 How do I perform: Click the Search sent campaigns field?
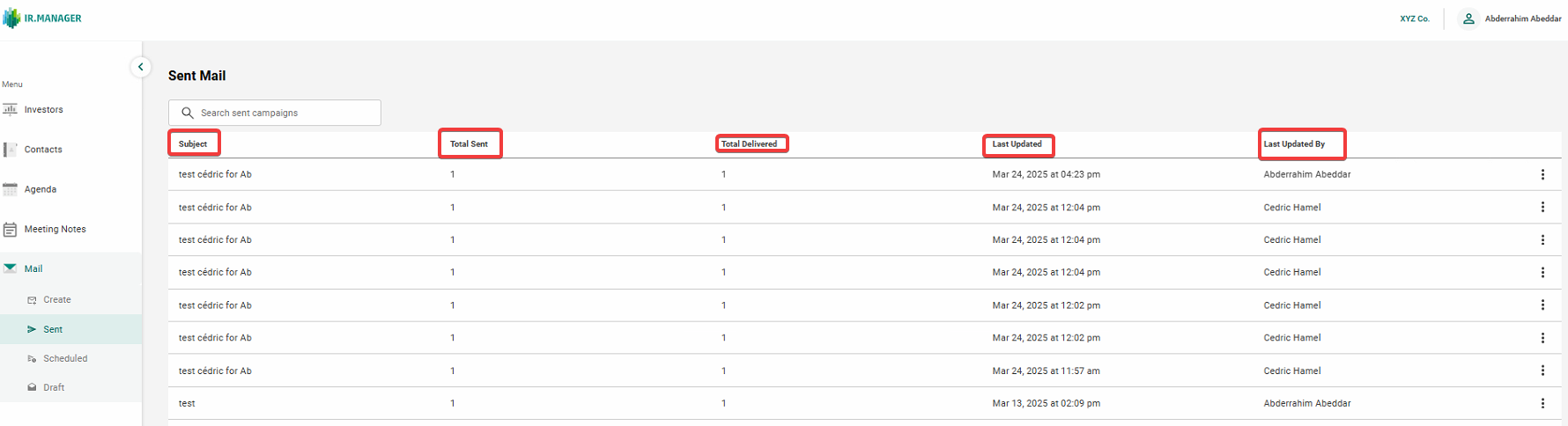point(275,113)
